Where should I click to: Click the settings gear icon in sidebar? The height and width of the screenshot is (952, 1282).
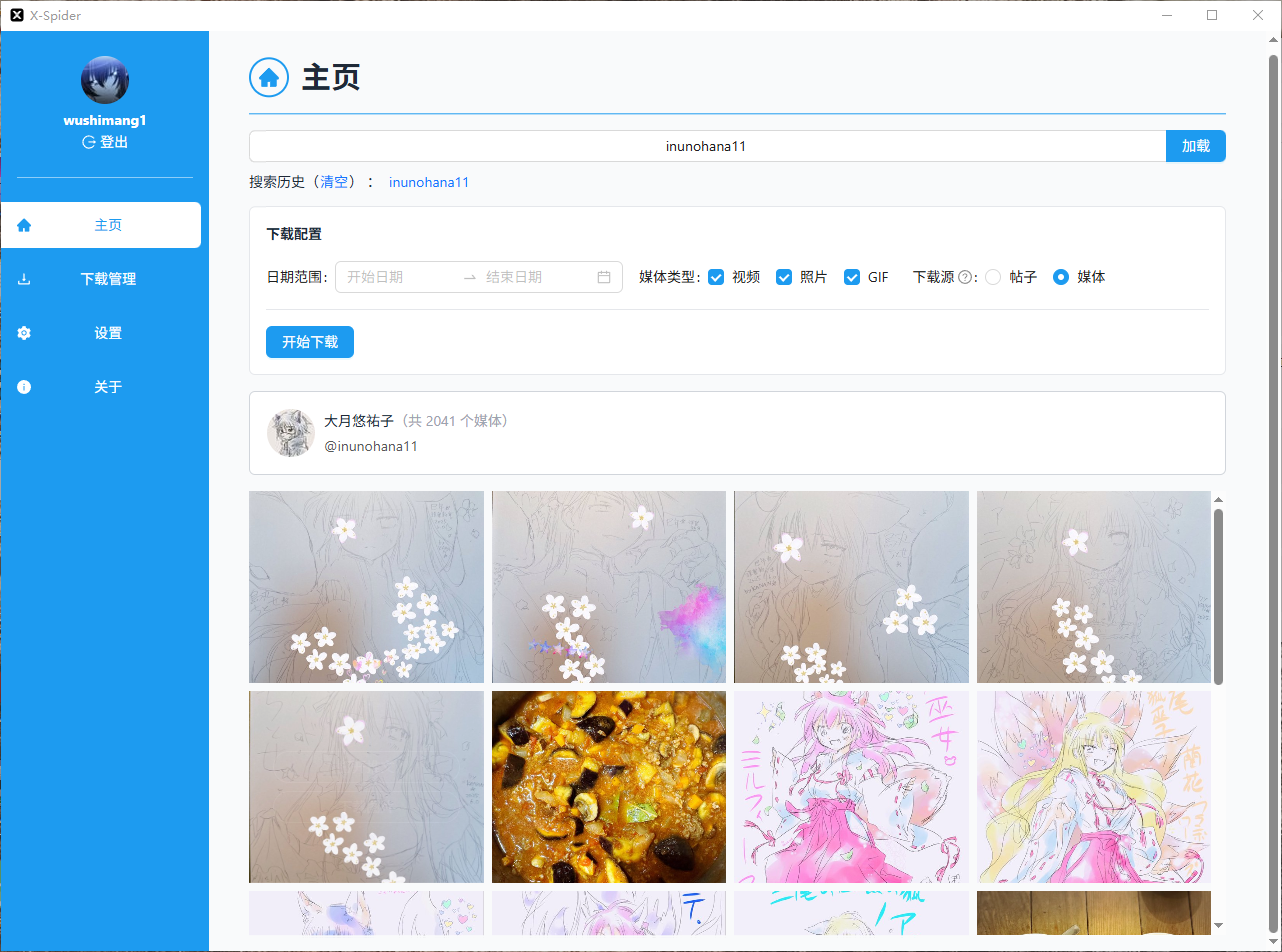tap(24, 333)
